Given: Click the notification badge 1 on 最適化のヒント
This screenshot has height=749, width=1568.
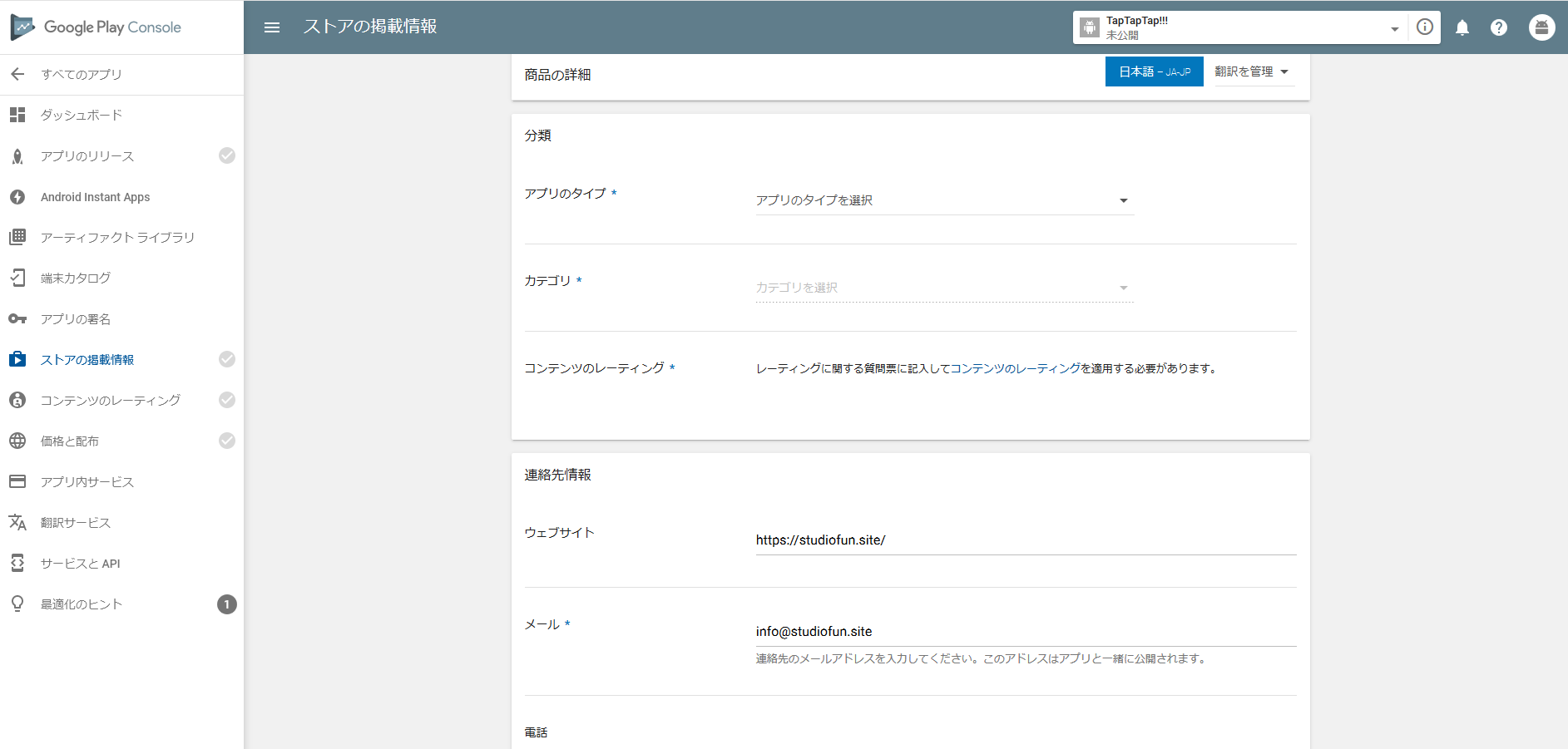Looking at the screenshot, I should point(227,604).
